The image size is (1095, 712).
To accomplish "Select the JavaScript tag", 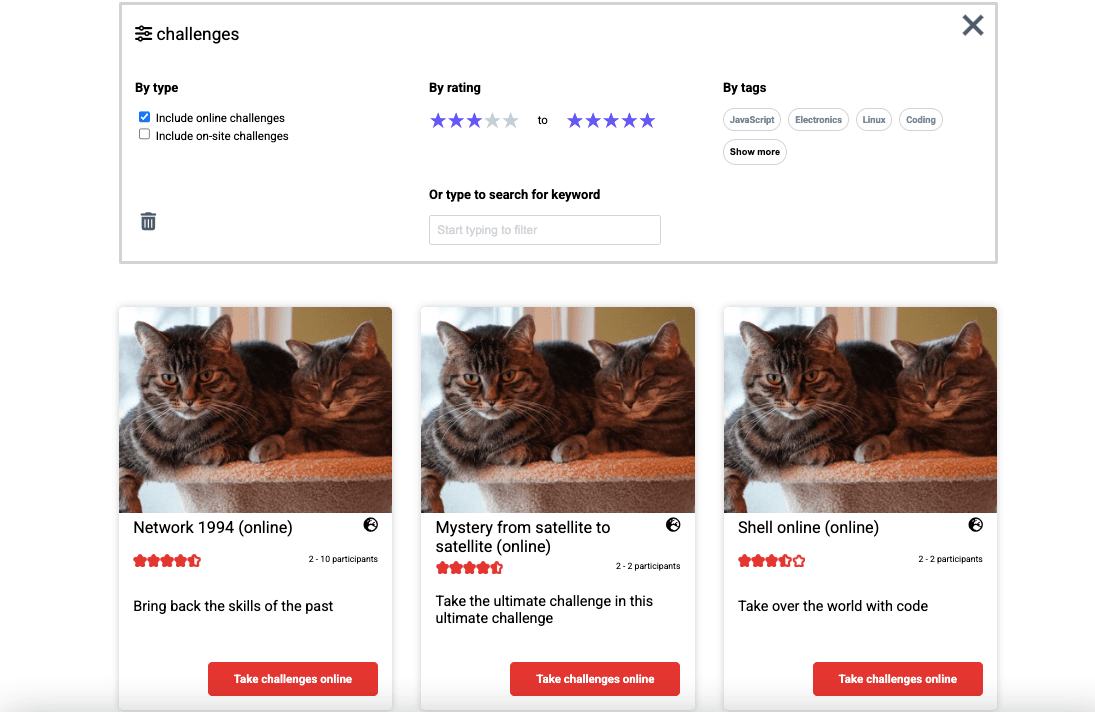I will tap(752, 119).
